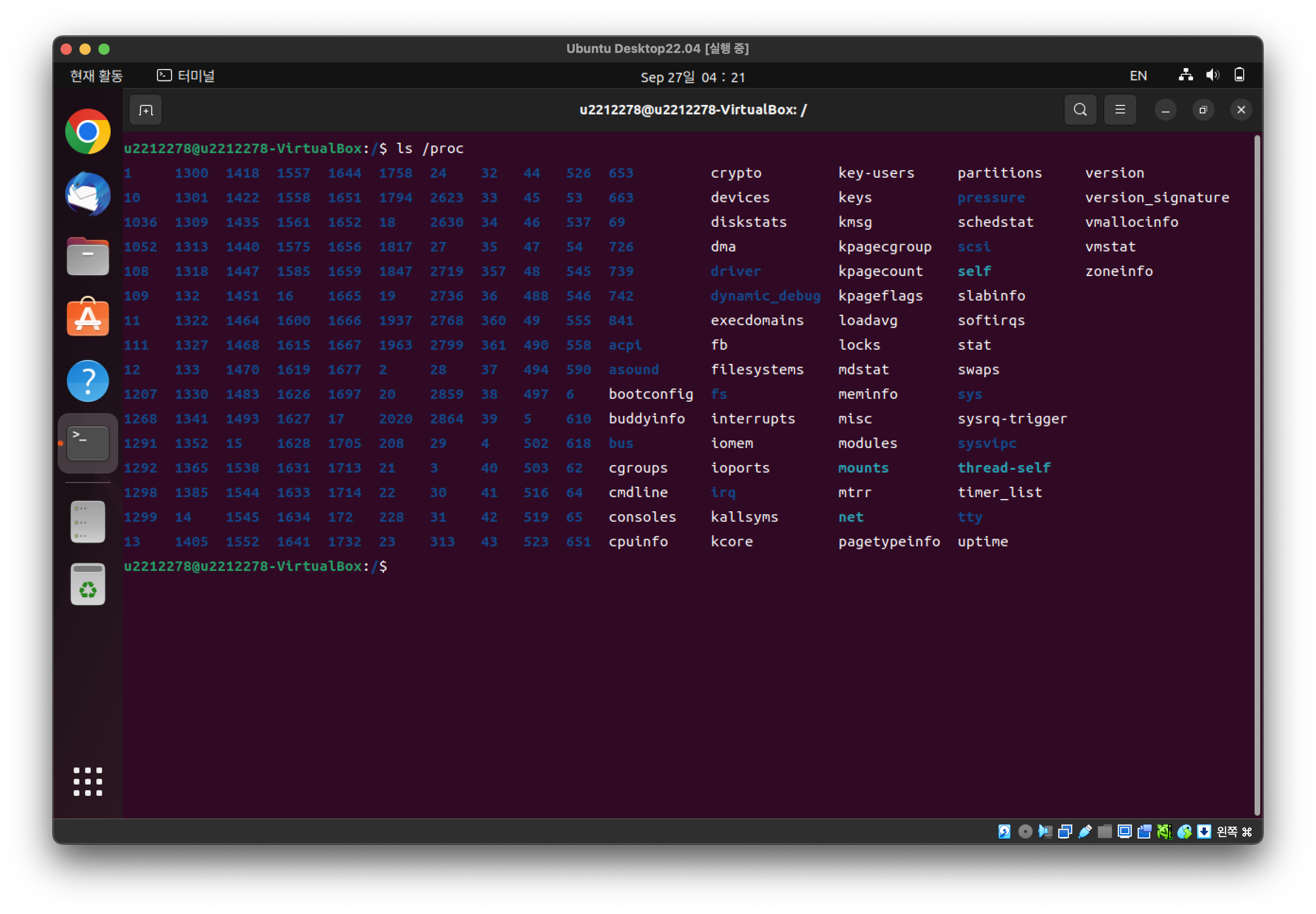Click the 'thread-self' entry

(1004, 468)
